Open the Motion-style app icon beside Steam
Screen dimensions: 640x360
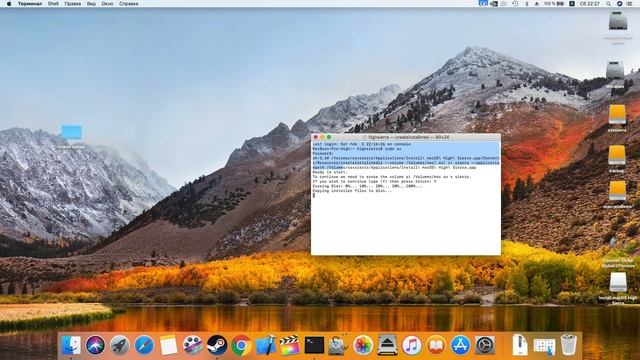pyautogui.click(x=193, y=345)
